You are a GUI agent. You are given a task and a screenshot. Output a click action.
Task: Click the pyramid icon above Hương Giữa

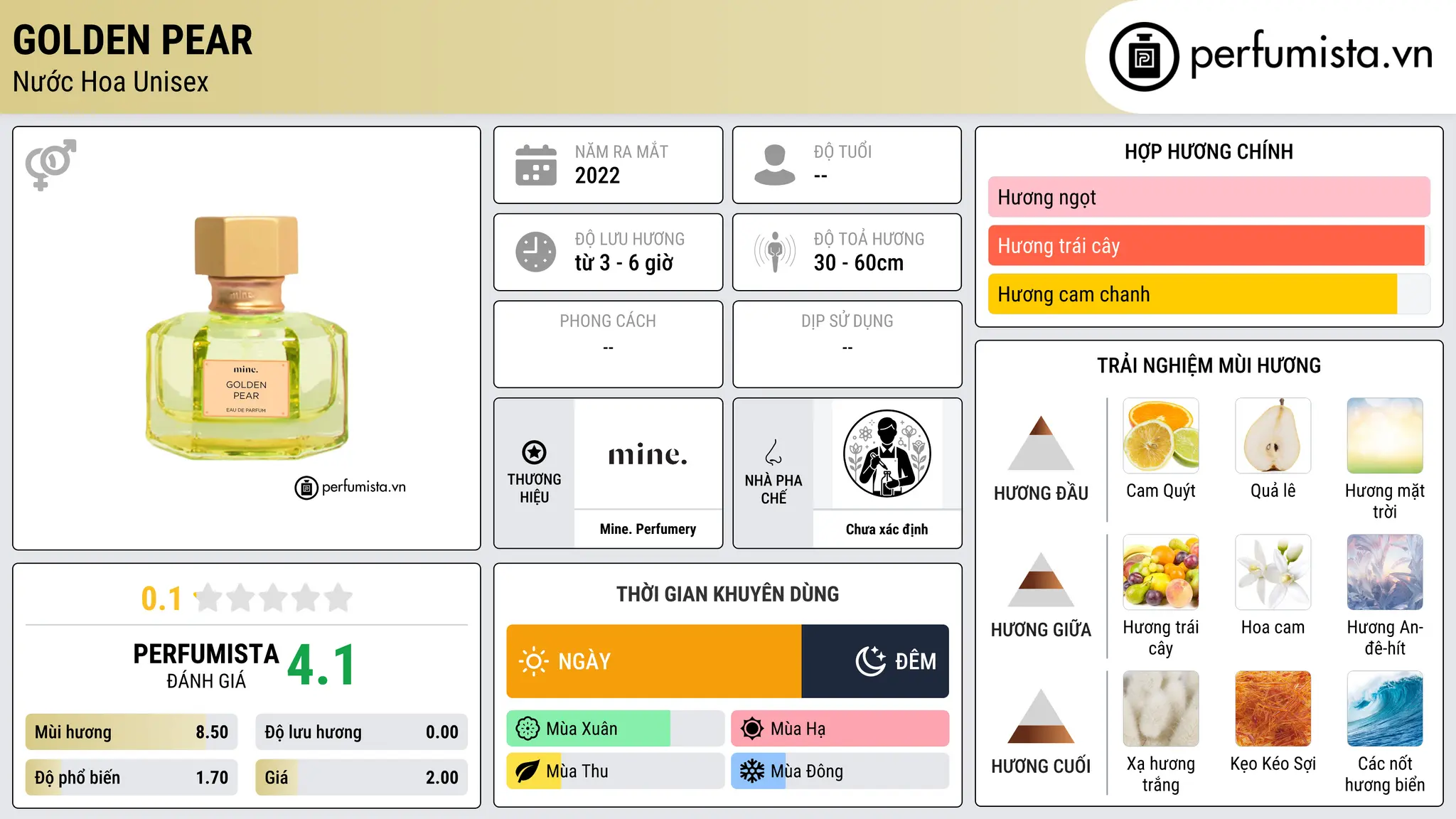(x=1041, y=579)
